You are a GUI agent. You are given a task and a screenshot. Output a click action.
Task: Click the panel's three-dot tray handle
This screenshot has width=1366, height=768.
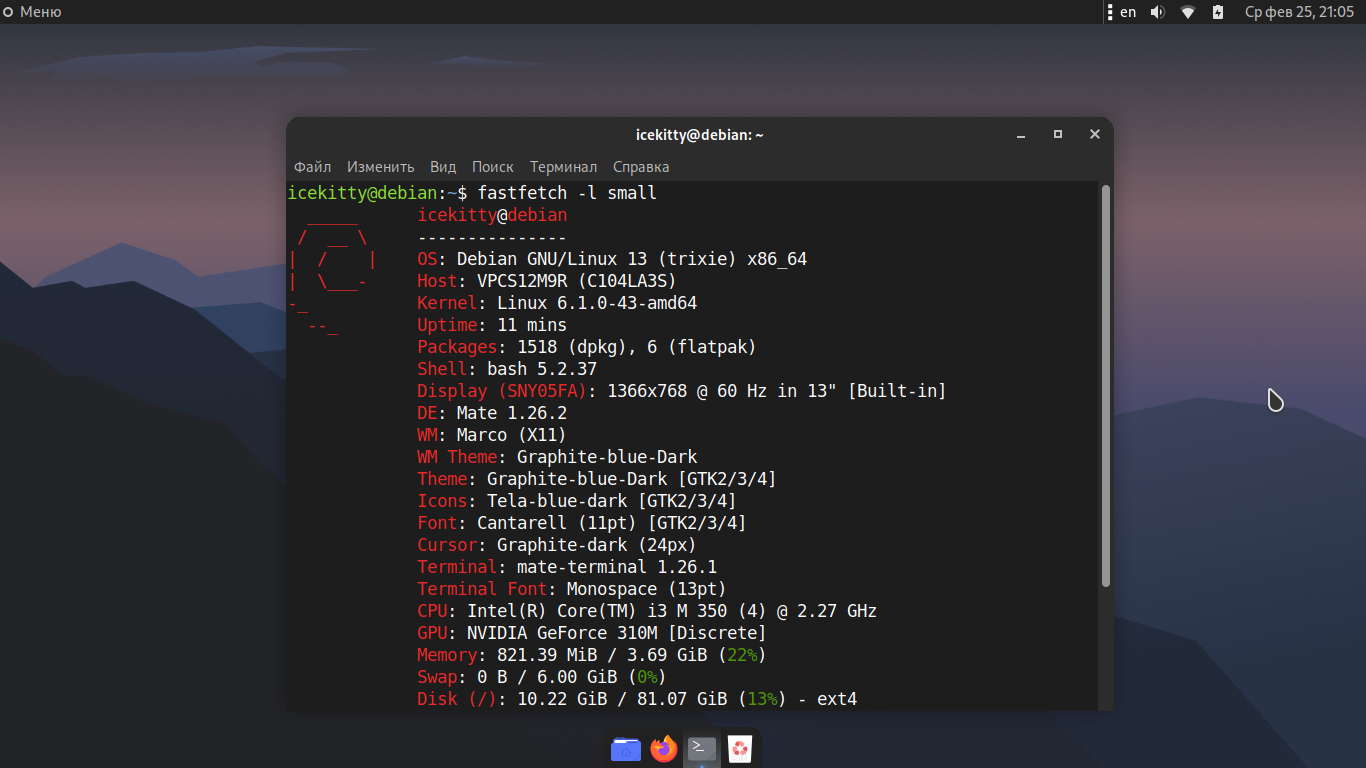[x=1109, y=12]
